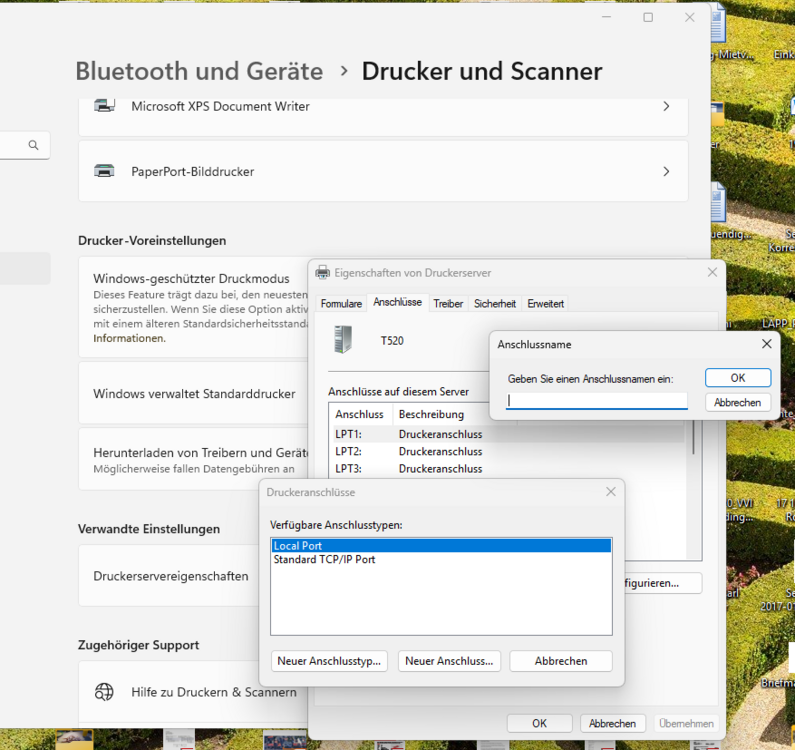Click the Anschlussname text input field

coord(597,401)
